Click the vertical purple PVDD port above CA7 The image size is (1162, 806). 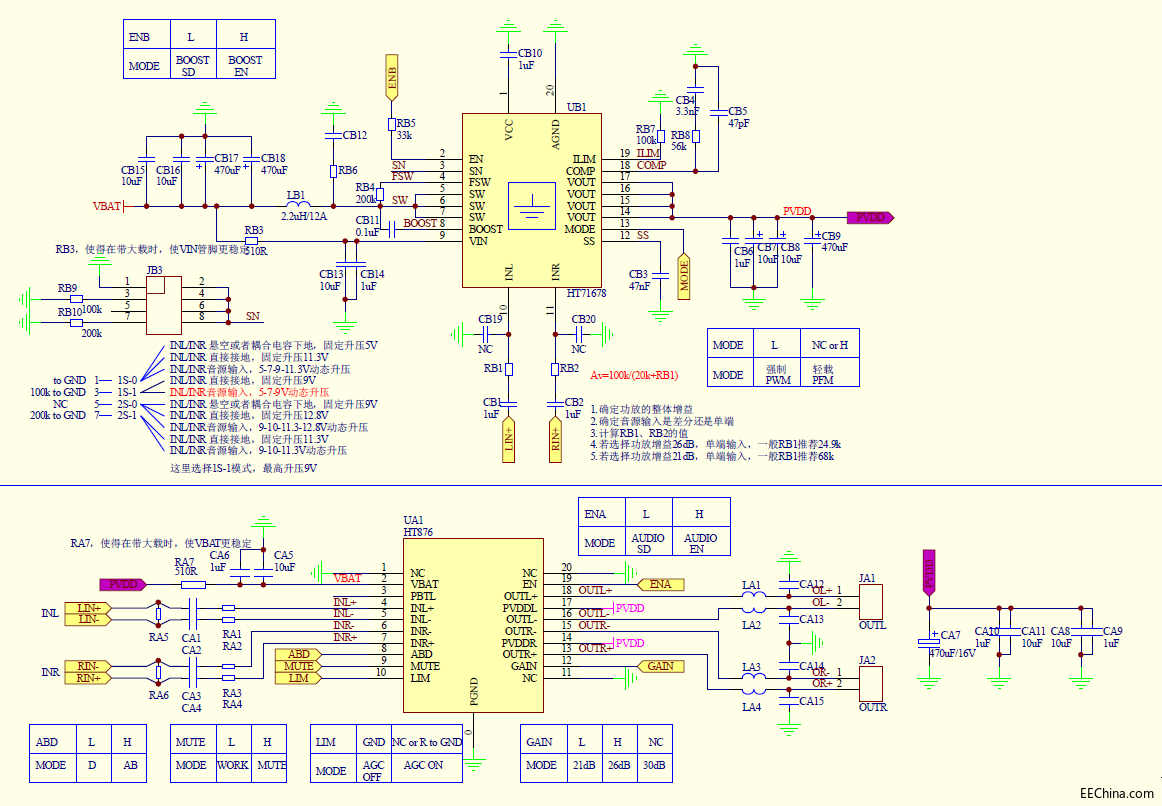pyautogui.click(x=929, y=573)
